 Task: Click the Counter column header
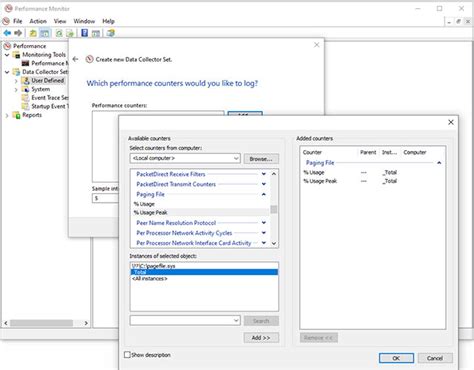pos(329,152)
